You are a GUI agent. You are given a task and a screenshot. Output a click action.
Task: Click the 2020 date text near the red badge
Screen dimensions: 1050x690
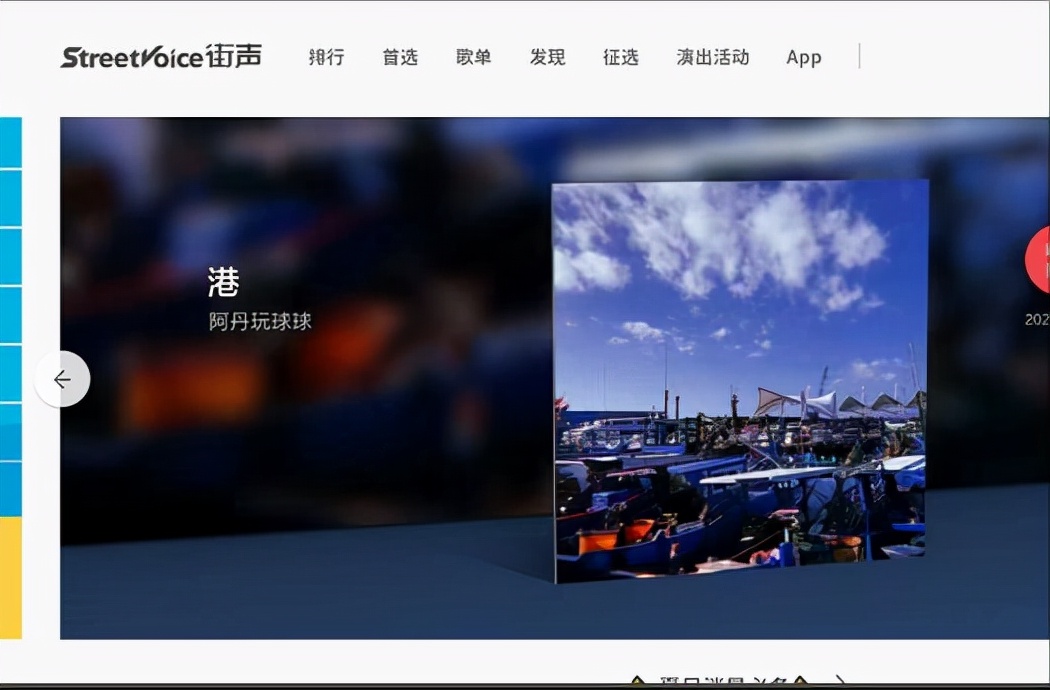[x=1036, y=320]
